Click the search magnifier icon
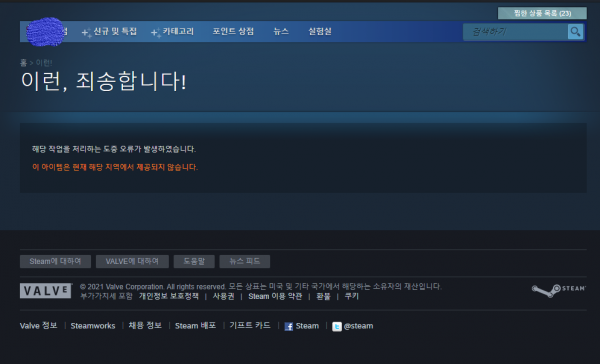The image size is (600, 364). (575, 31)
